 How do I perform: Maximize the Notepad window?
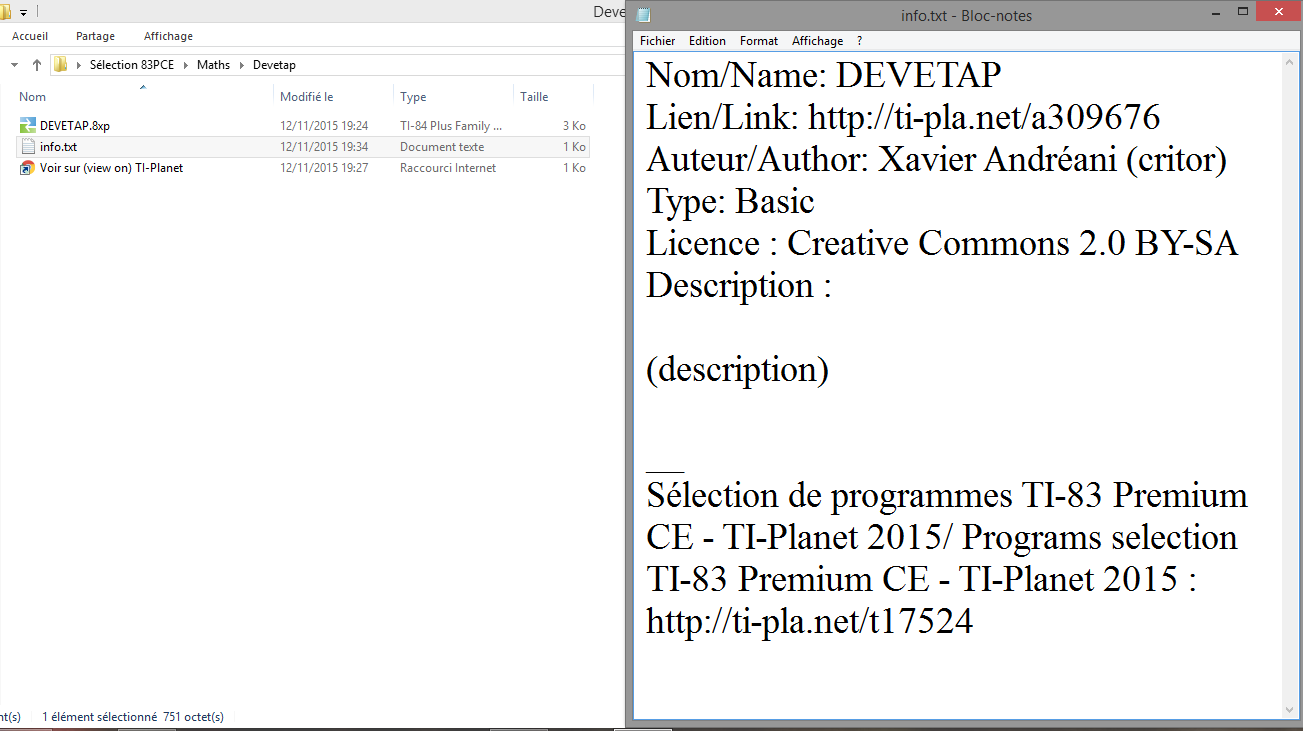pyautogui.click(x=1243, y=12)
